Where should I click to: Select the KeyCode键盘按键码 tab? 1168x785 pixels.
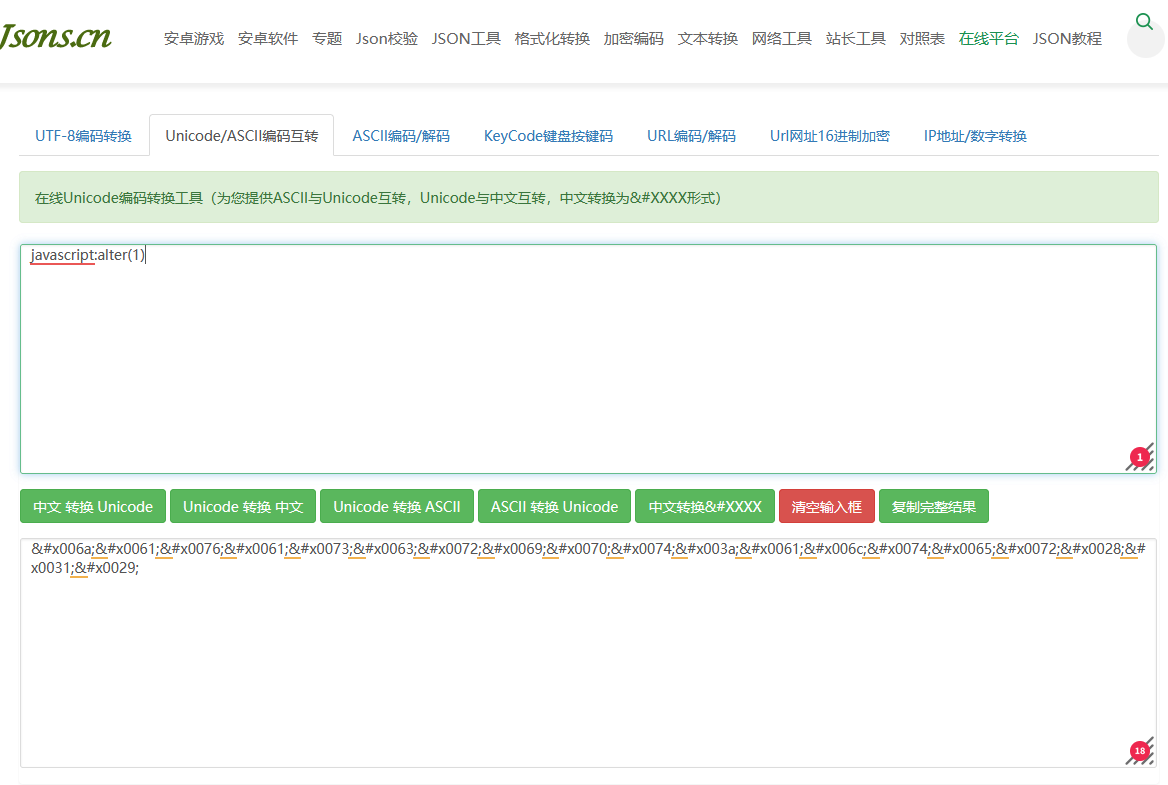pos(548,135)
